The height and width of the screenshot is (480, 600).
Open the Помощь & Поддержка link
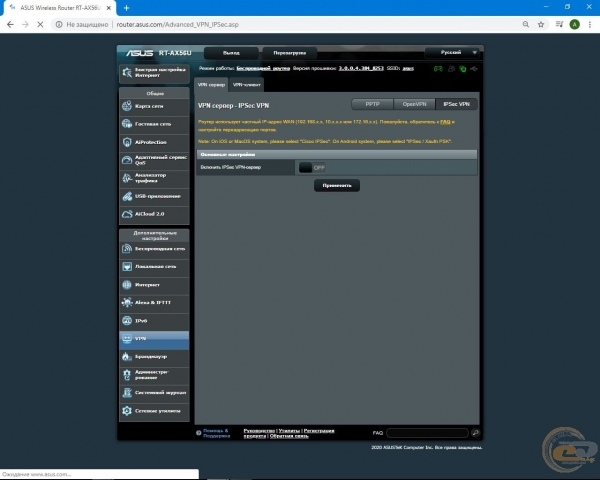pos(217,433)
